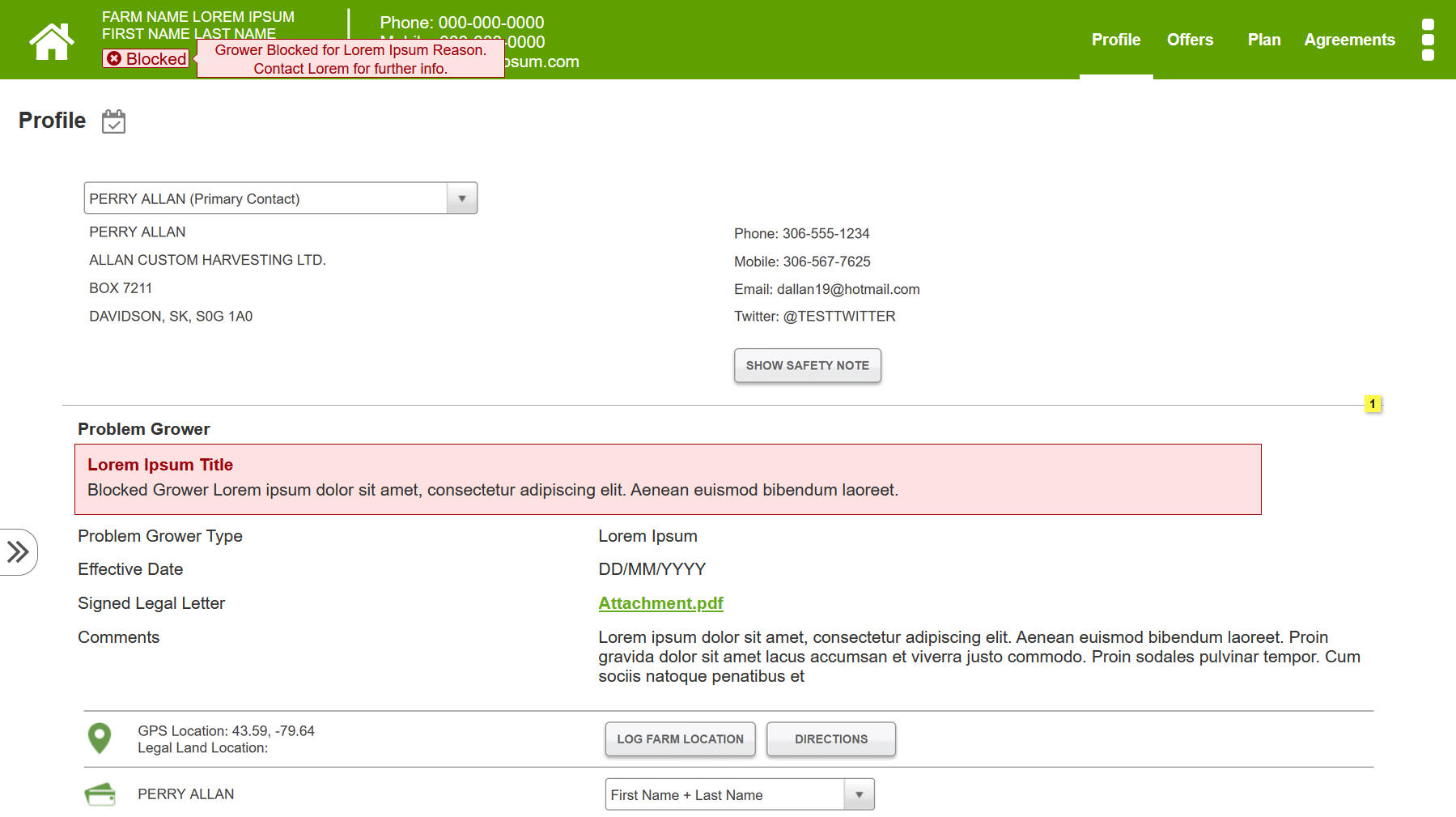
Task: Click the Log Farm Location button
Action: 680,739
